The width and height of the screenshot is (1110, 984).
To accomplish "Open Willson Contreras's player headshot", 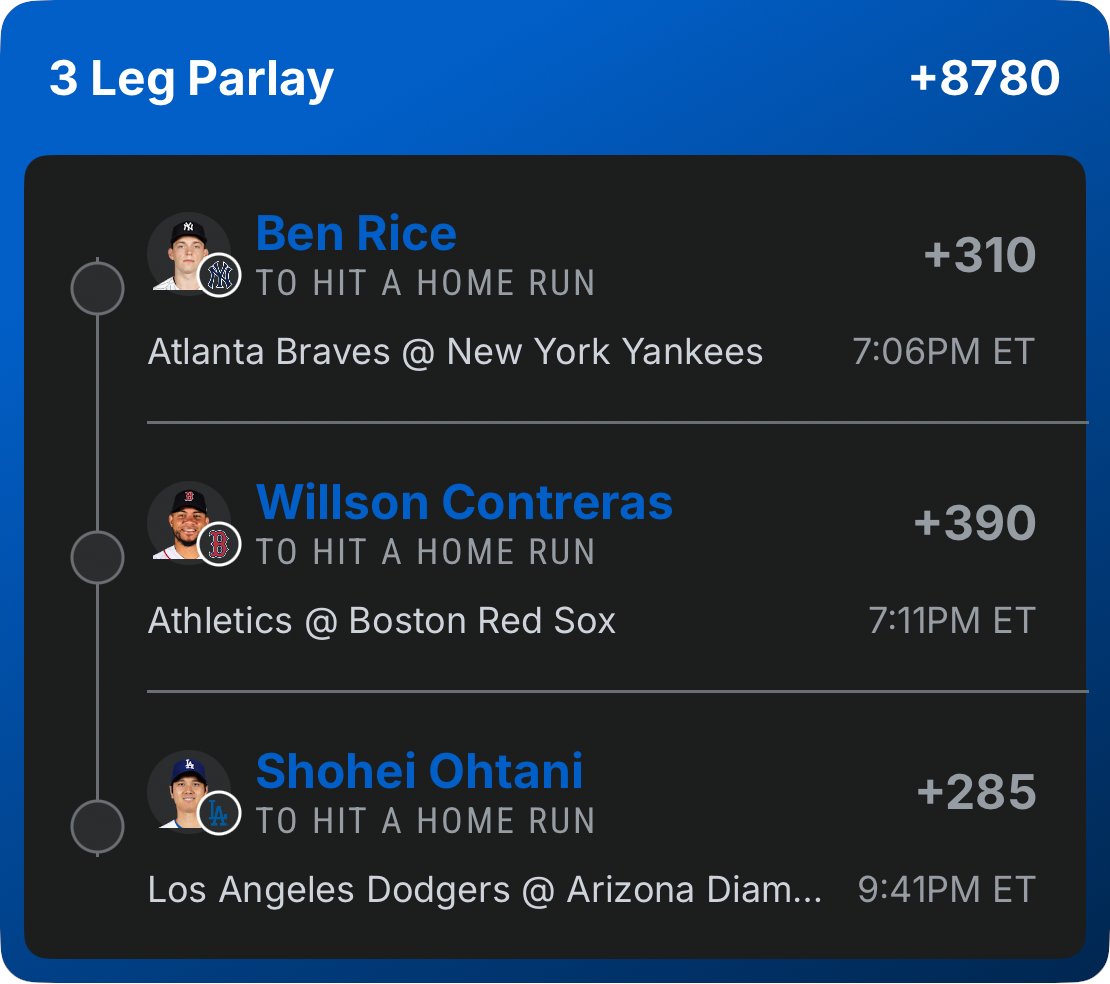I will (x=188, y=522).
